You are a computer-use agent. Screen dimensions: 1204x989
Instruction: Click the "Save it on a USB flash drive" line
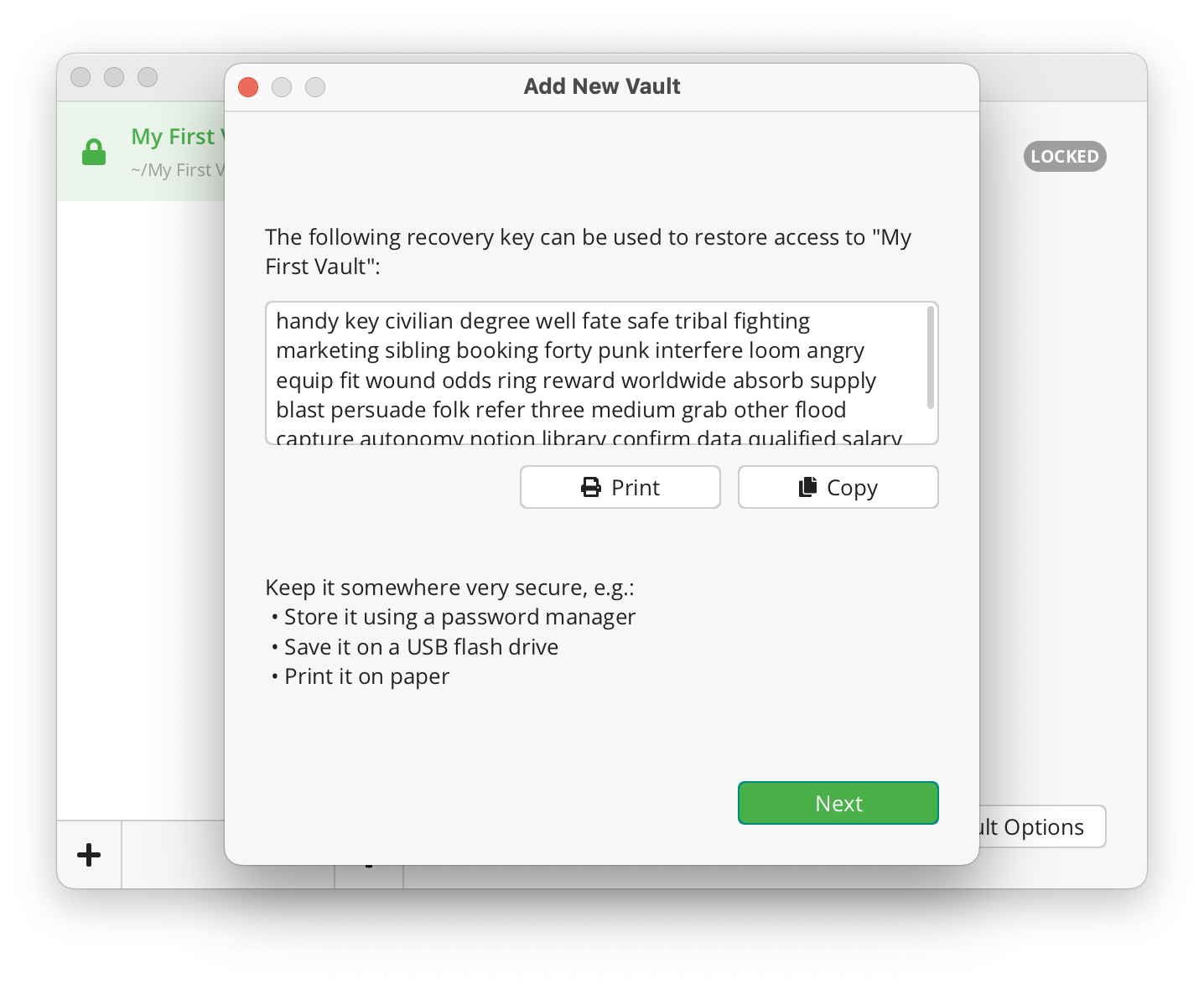[421, 647]
